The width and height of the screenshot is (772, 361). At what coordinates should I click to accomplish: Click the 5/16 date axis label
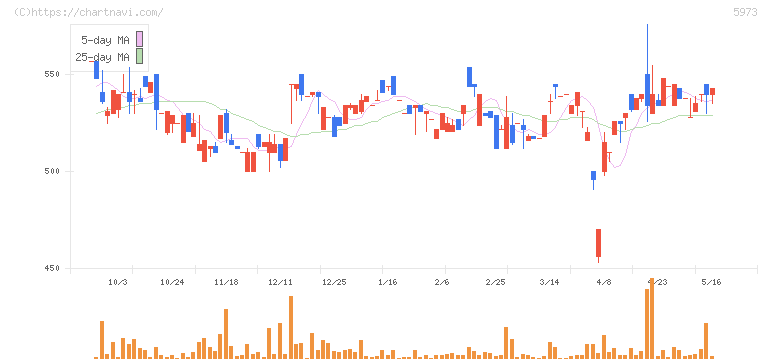(711, 282)
